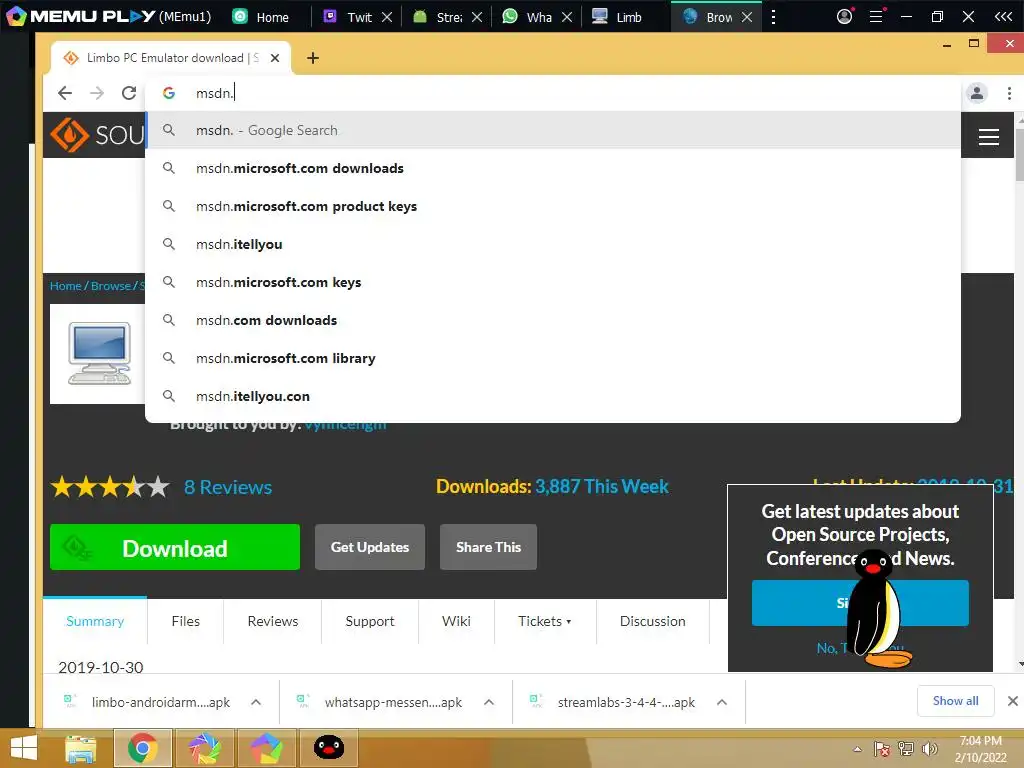Image resolution: width=1024 pixels, height=768 pixels.
Task: Click the volume speaker tray icon
Action: click(x=929, y=749)
